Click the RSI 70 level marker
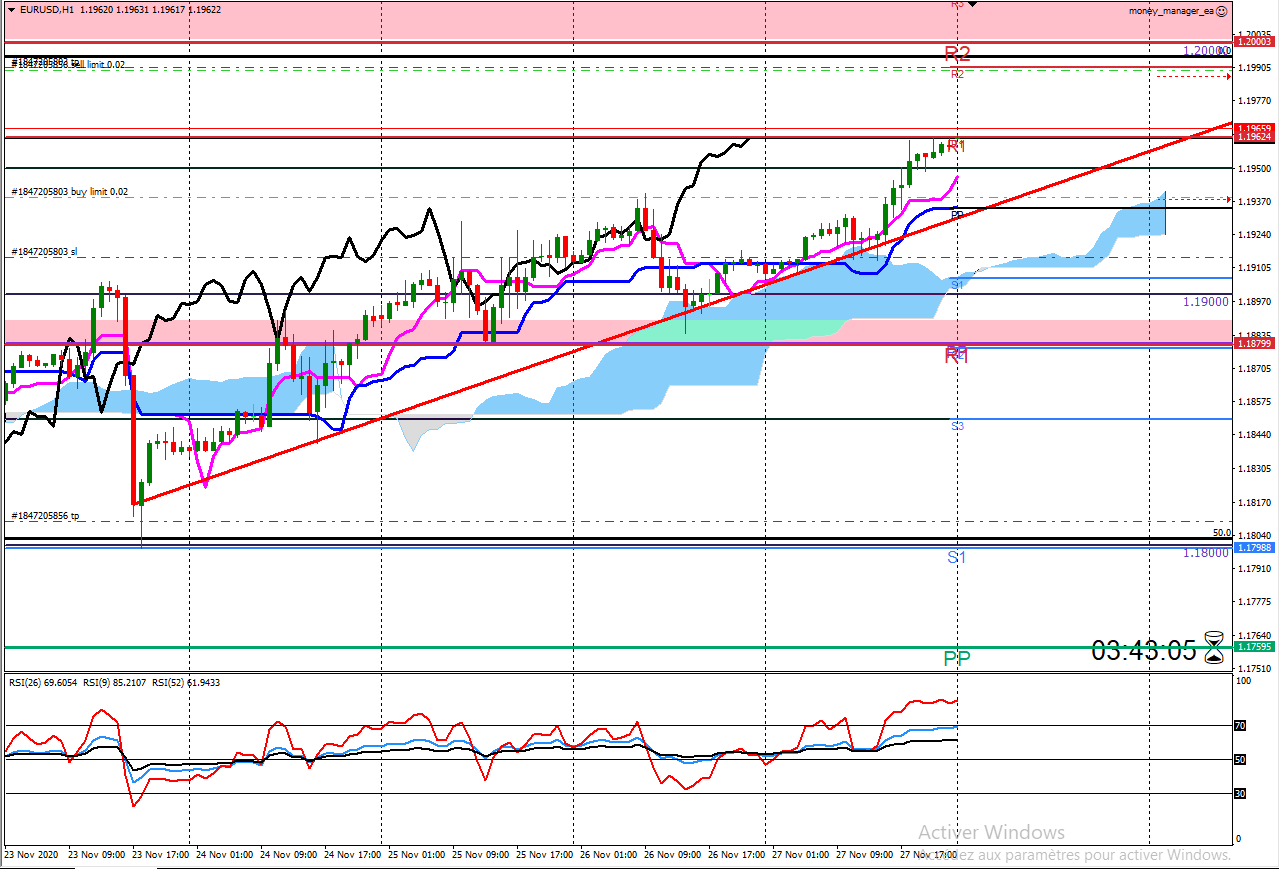1279x869 pixels. point(1240,726)
